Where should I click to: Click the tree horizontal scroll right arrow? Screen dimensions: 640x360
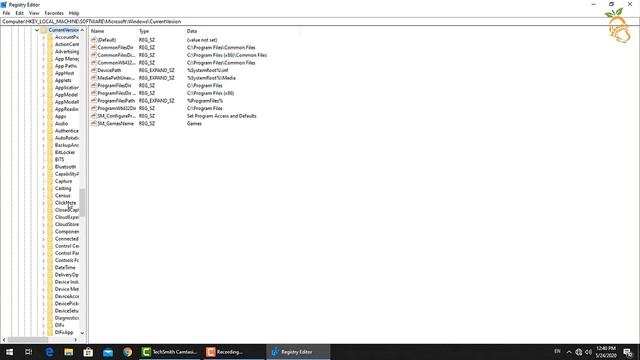pos(76,340)
